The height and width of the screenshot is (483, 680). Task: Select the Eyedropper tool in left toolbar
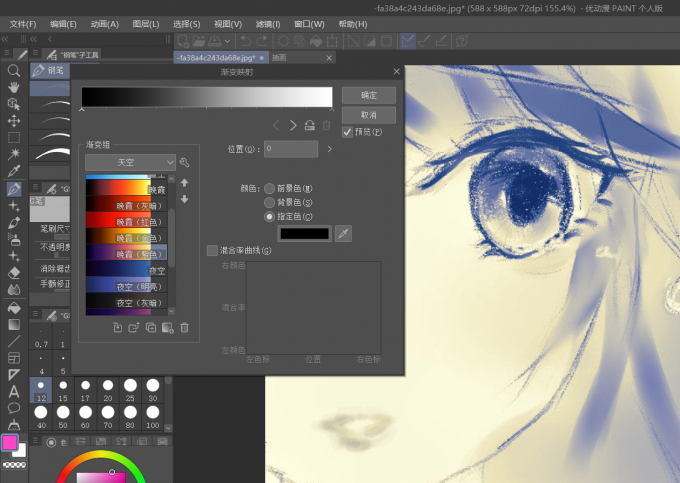(14, 171)
